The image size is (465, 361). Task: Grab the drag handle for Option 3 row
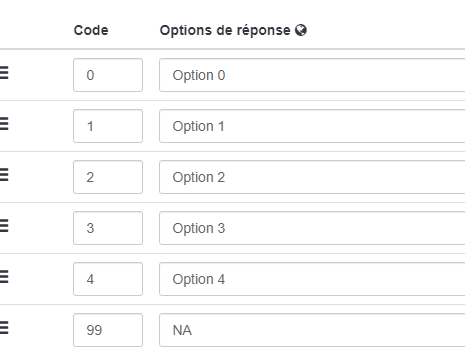(x=4, y=226)
